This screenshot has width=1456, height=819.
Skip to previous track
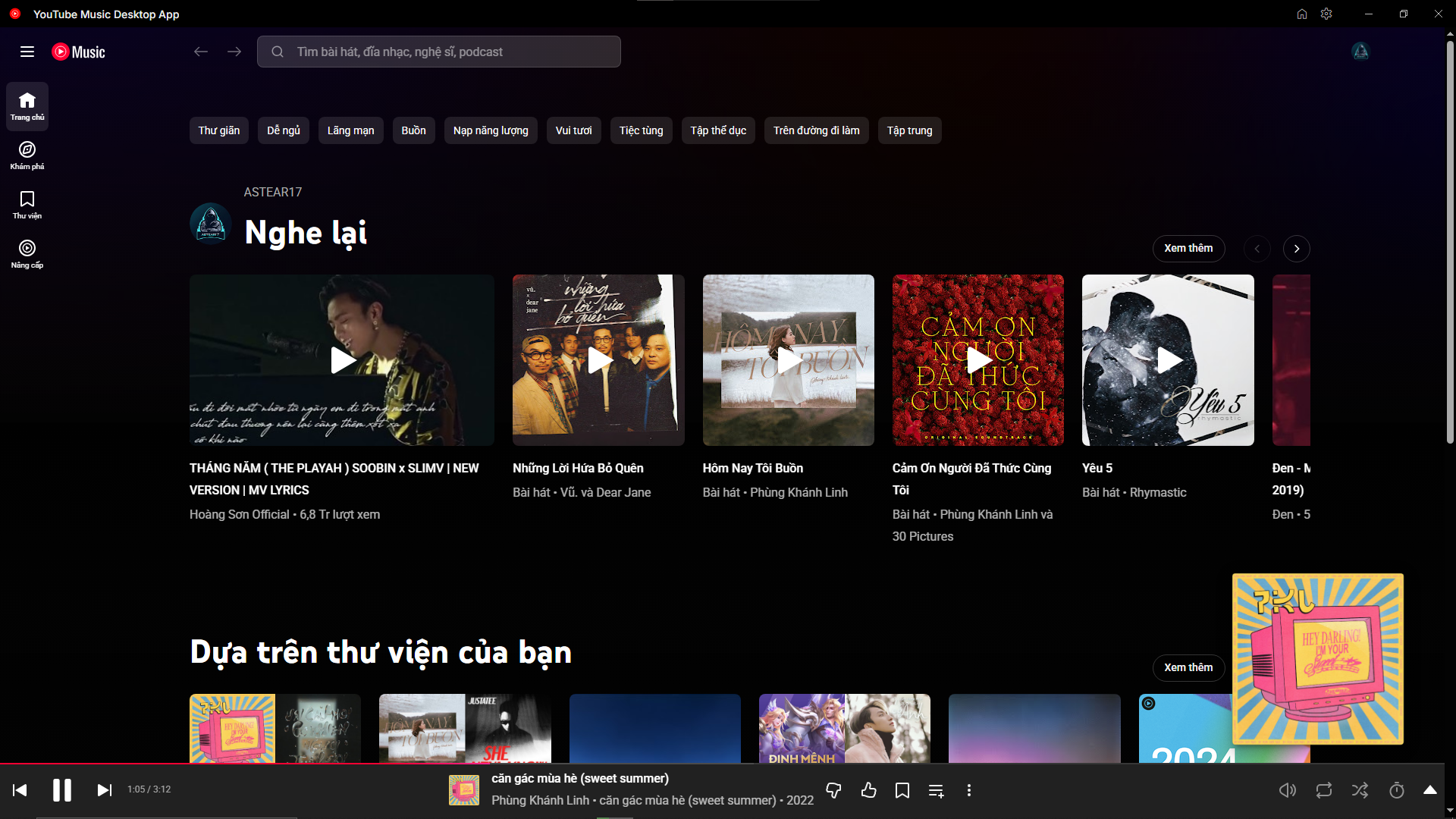coord(20,790)
